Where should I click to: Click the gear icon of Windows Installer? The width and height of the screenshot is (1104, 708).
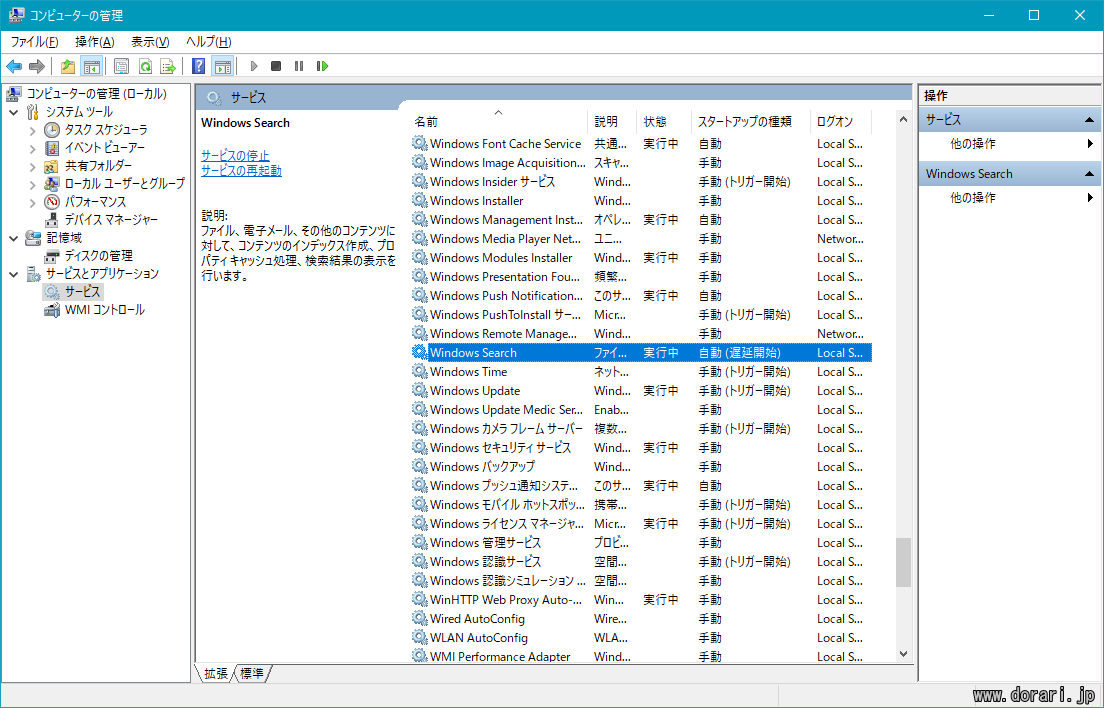[420, 201]
